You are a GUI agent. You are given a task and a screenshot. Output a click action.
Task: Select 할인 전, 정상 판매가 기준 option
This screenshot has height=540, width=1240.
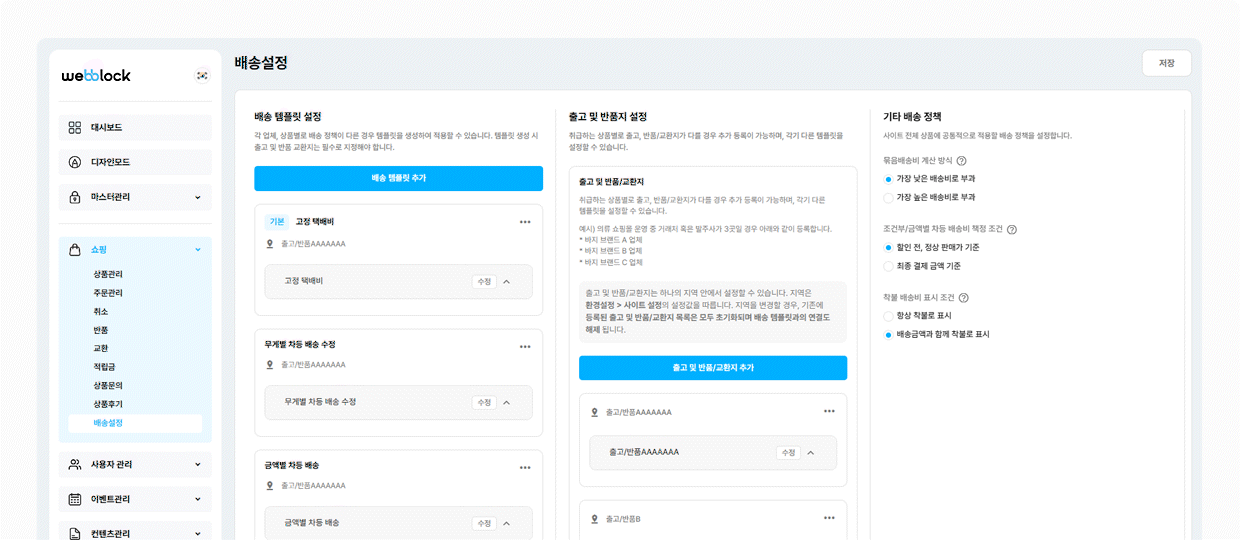tap(888, 247)
